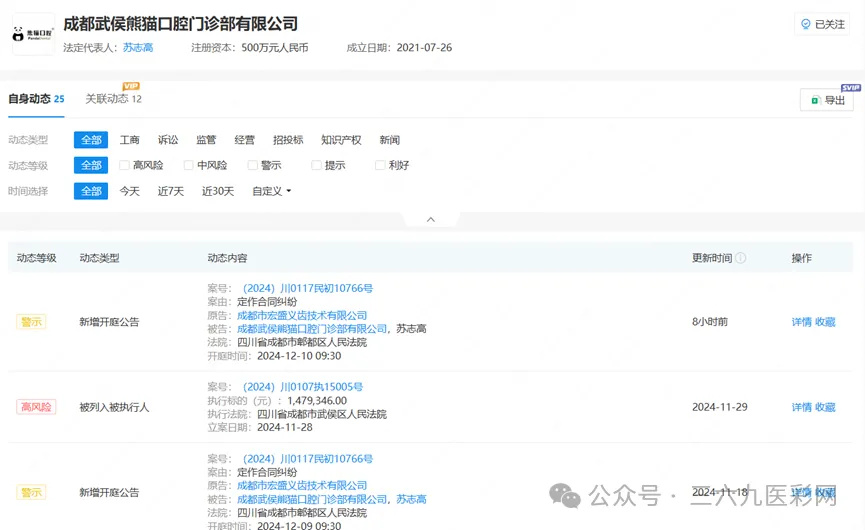Click the 被列入被执行人 type cell
This screenshot has height=530, width=865.
click(114, 408)
